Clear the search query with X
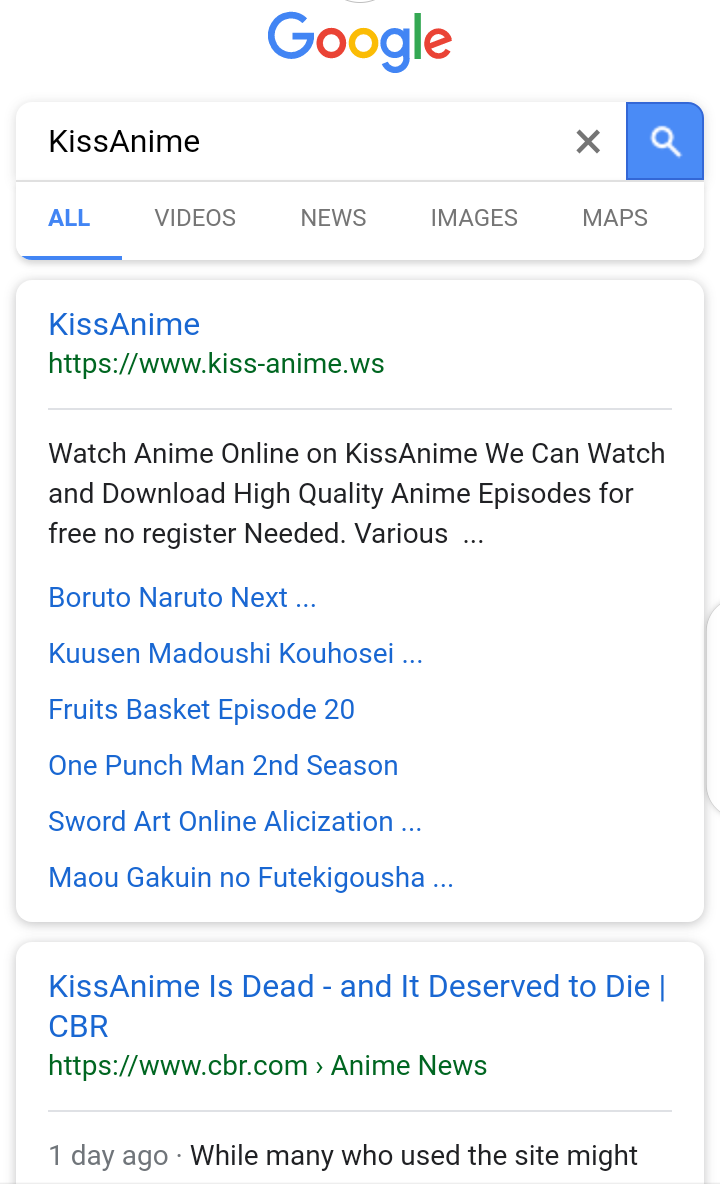Image resolution: width=720 pixels, height=1184 pixels. point(588,142)
